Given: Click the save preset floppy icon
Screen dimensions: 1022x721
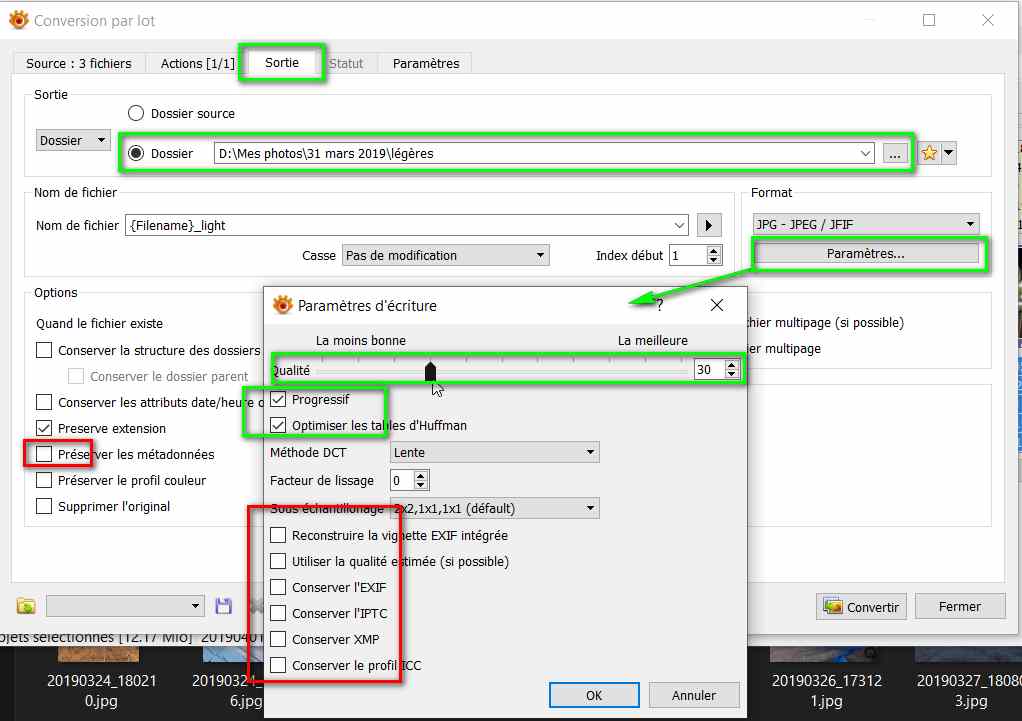Looking at the screenshot, I should coord(223,606).
